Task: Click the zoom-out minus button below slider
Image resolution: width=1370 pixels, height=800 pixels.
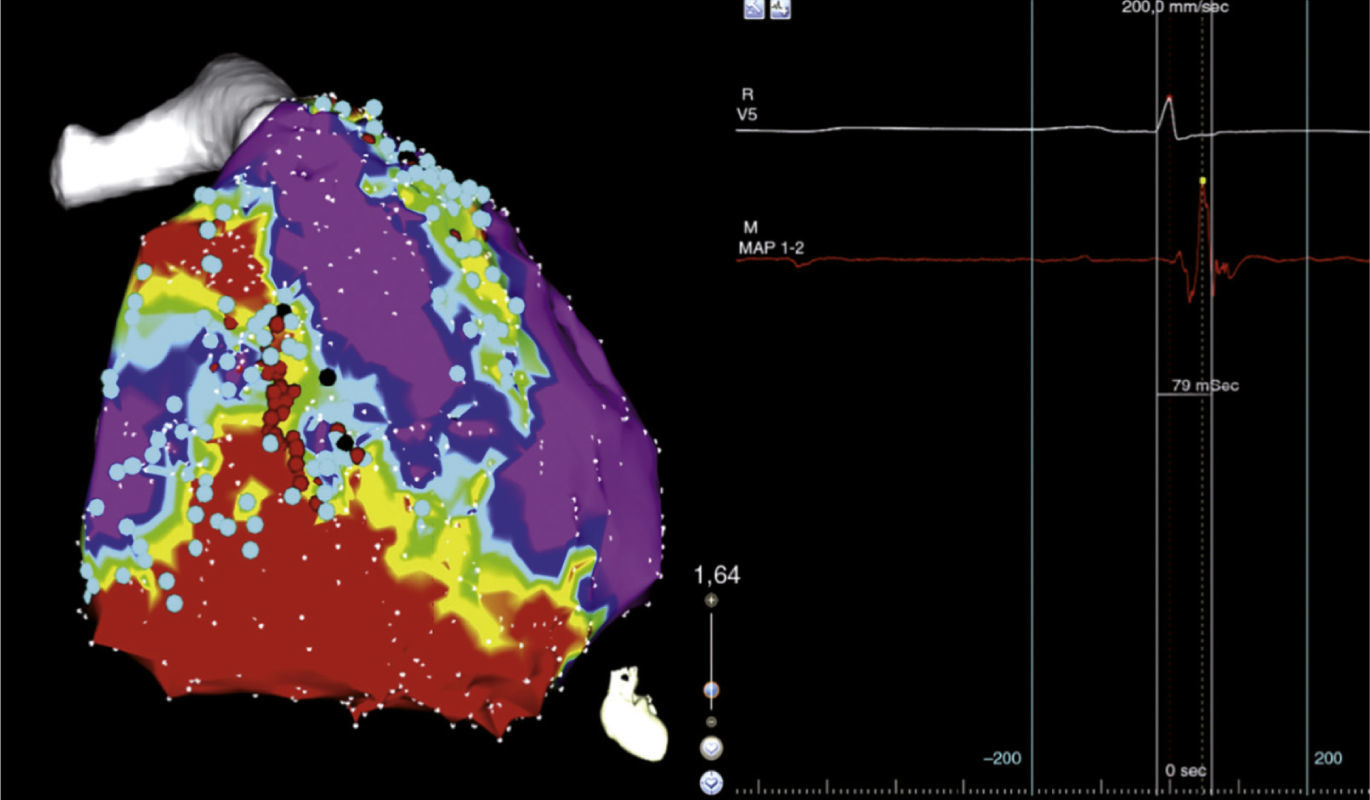Action: click(711, 721)
